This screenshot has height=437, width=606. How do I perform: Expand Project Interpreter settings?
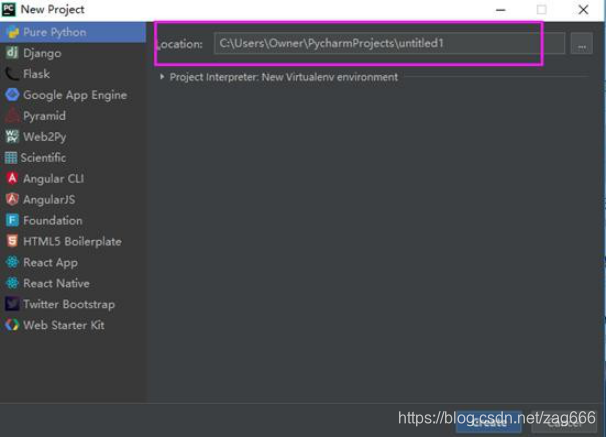(x=162, y=77)
